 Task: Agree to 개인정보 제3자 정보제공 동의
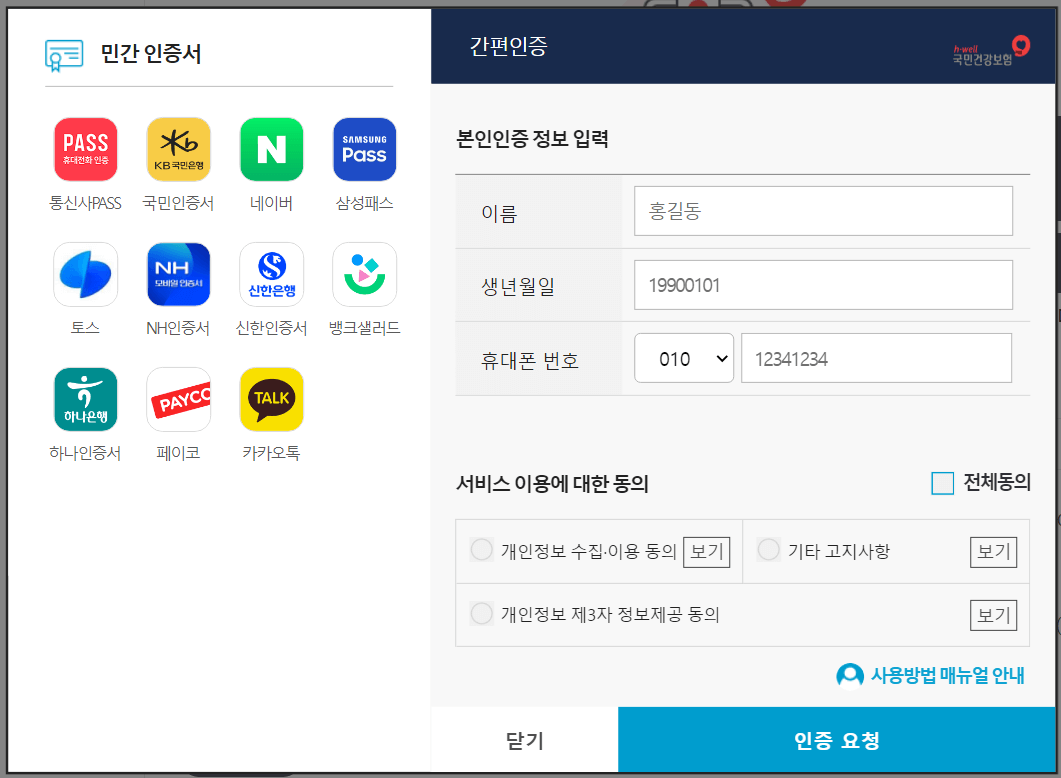point(482,614)
